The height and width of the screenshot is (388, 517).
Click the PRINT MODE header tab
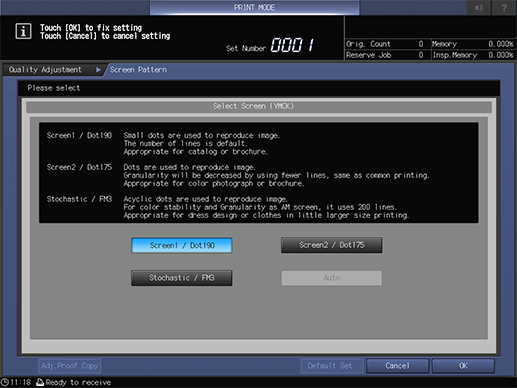(254, 7)
